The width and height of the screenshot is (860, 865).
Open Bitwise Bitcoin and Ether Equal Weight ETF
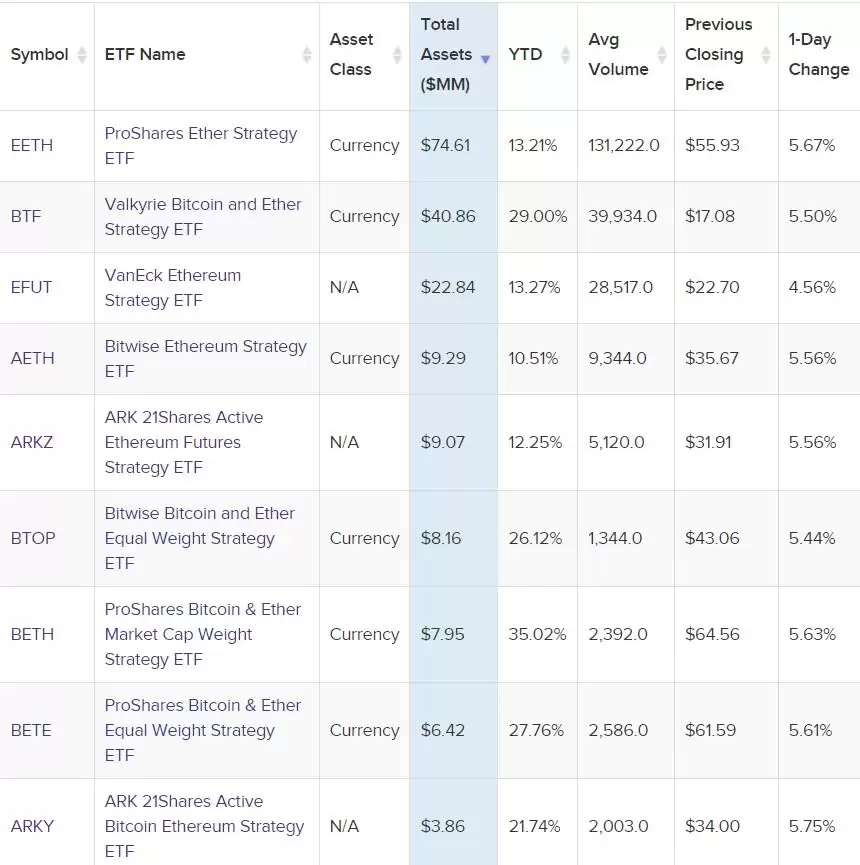click(x=200, y=538)
